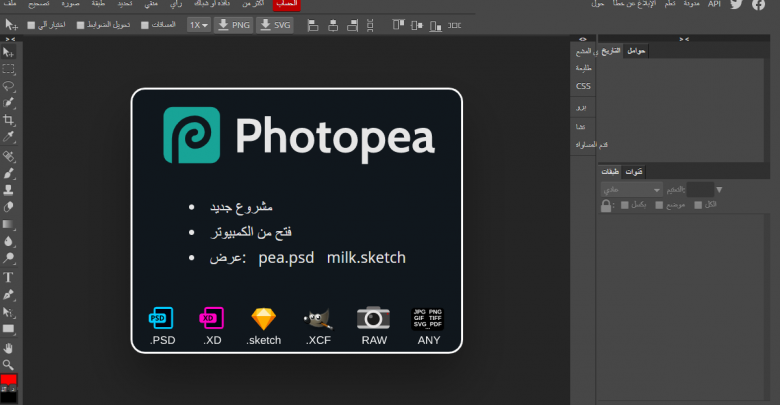Expand the layer opacity arrow dropdown

tap(721, 189)
